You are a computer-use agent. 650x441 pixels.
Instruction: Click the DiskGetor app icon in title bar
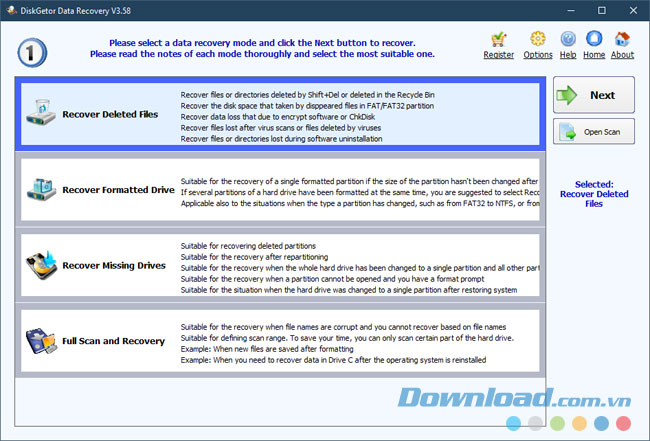(11, 10)
